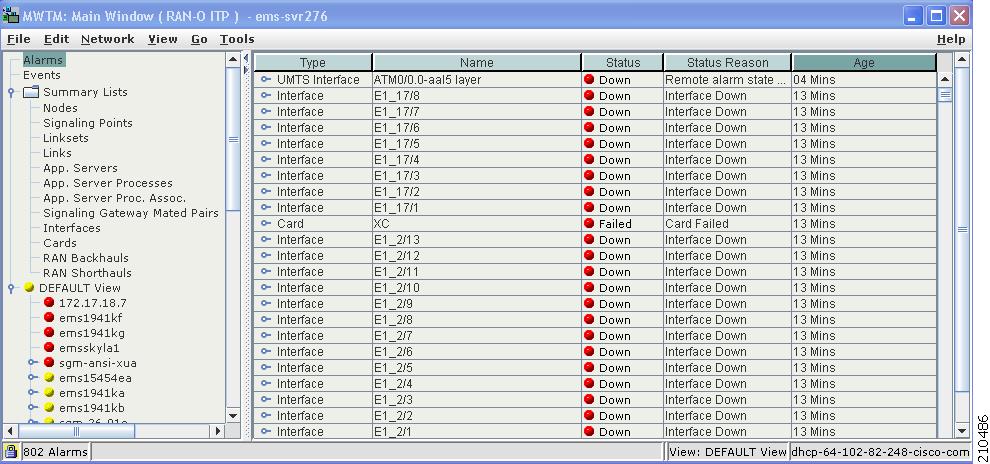
Task: Open App. Server Processes list
Action: click(107, 183)
